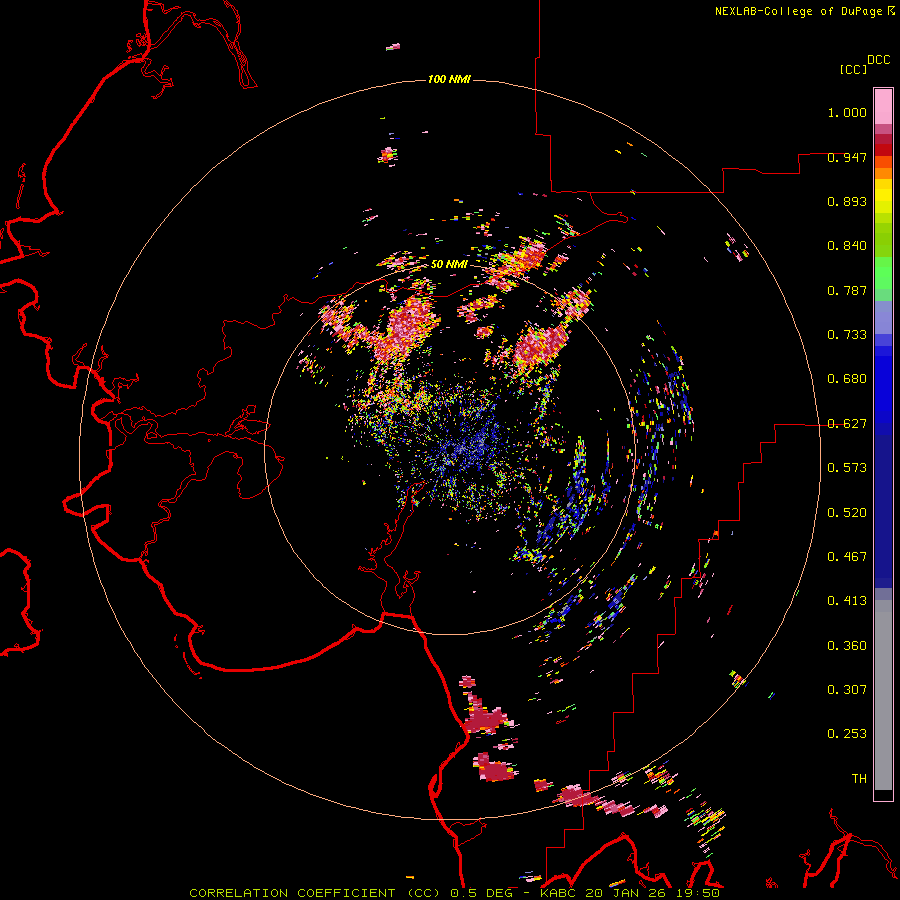Click the 0.360 scale value
This screenshot has width=900, height=900.
(x=847, y=646)
